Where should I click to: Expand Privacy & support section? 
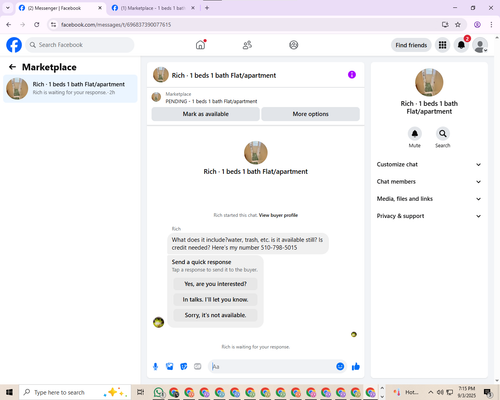point(429,216)
